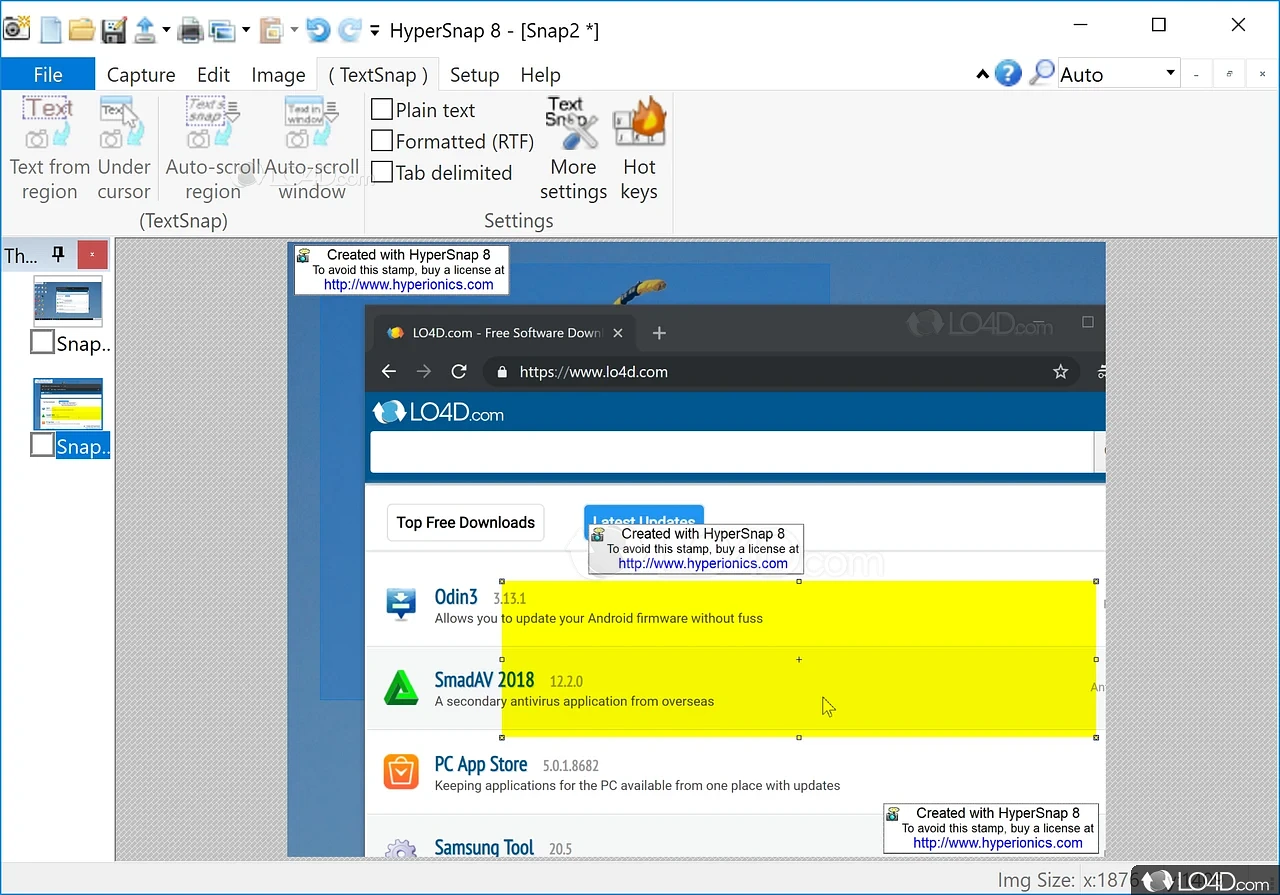Click the clipboard paste icon

click(x=271, y=30)
